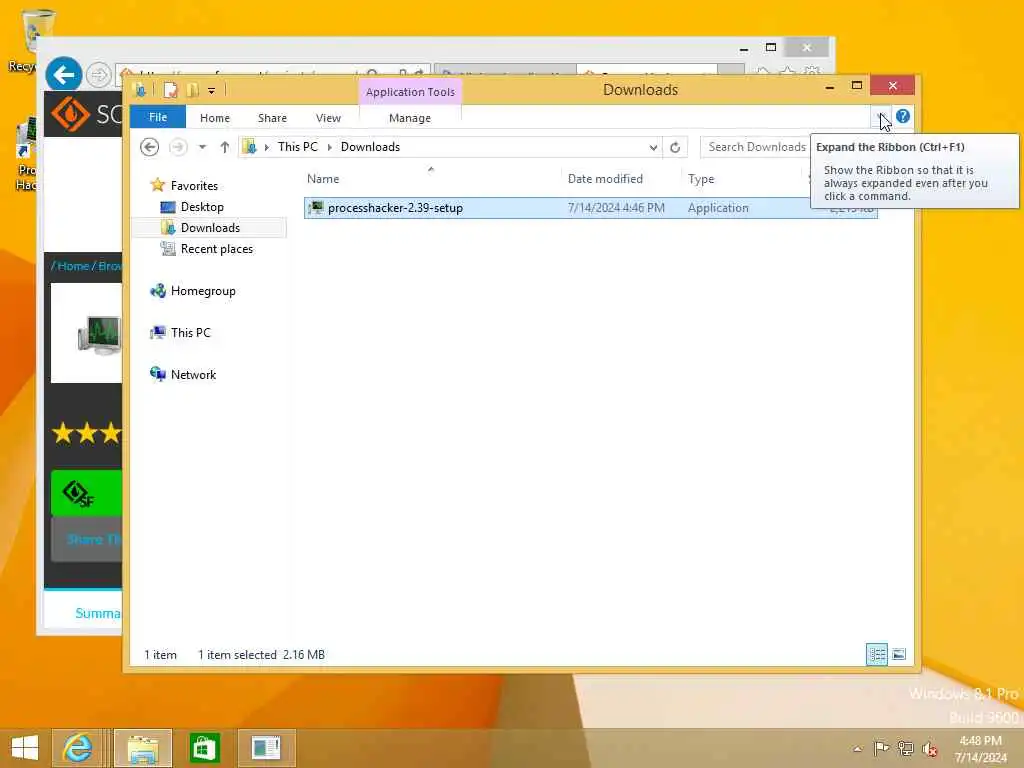This screenshot has height=768, width=1024.
Task: Open the Share ribbon tab
Action: (272, 118)
